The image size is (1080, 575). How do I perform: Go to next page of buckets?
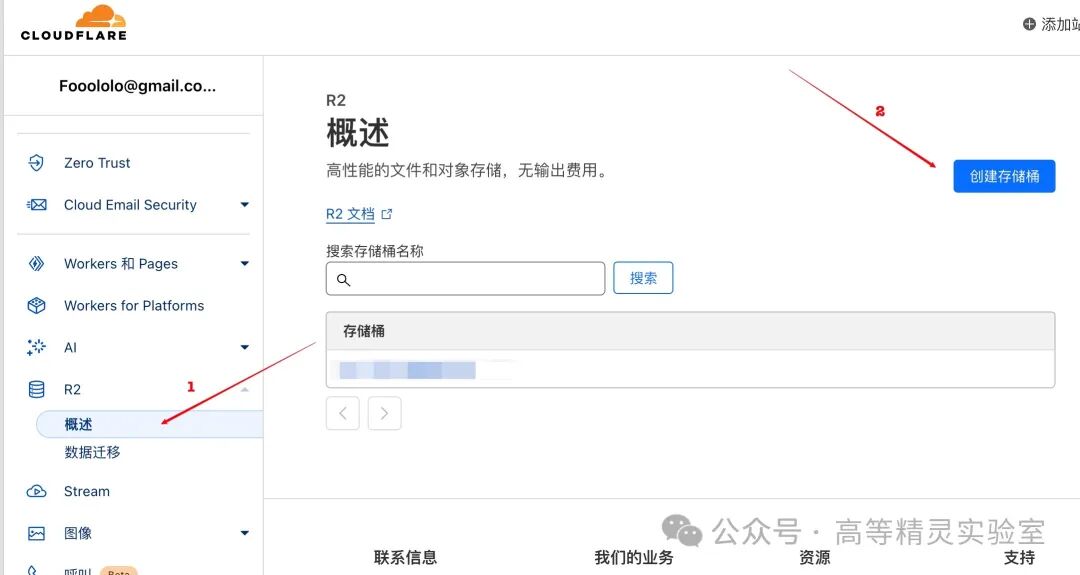384,413
